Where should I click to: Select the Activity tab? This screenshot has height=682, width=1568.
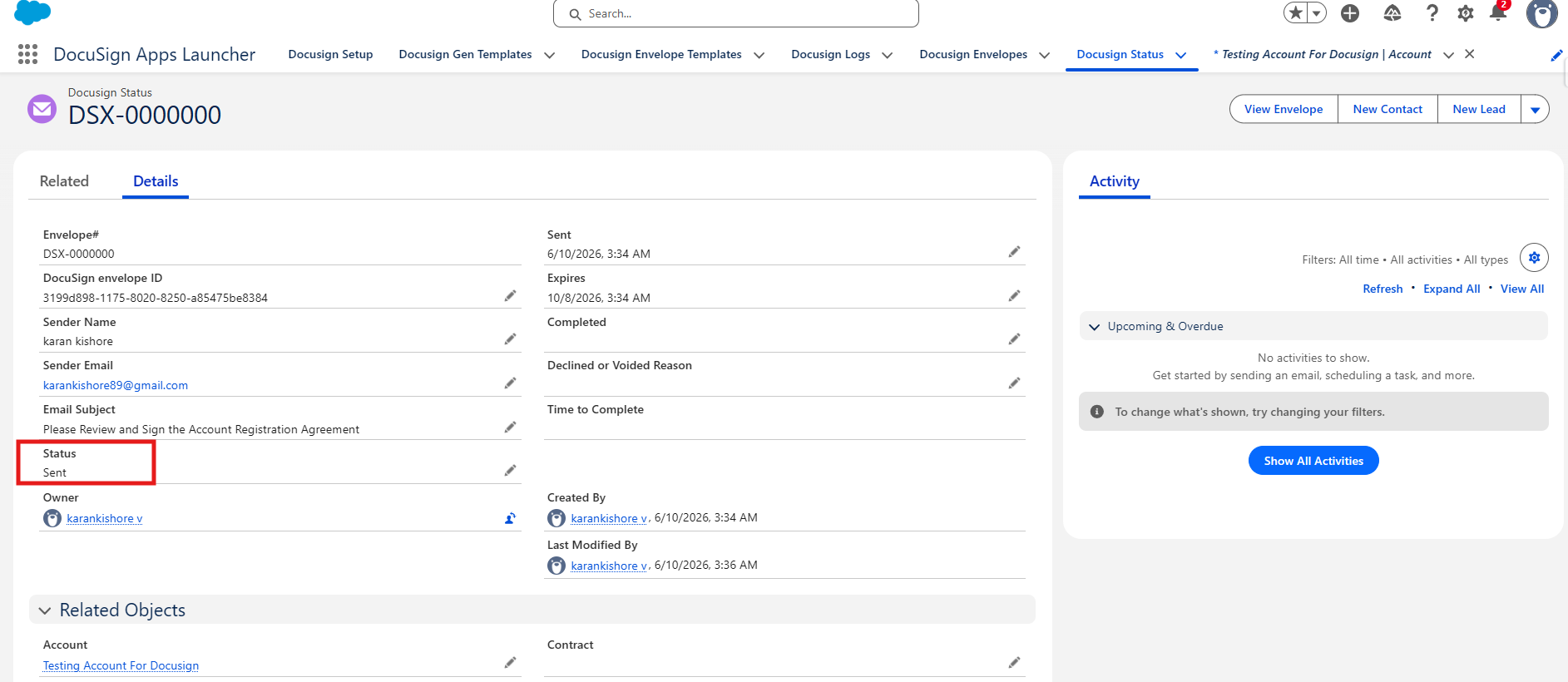pos(1115,181)
